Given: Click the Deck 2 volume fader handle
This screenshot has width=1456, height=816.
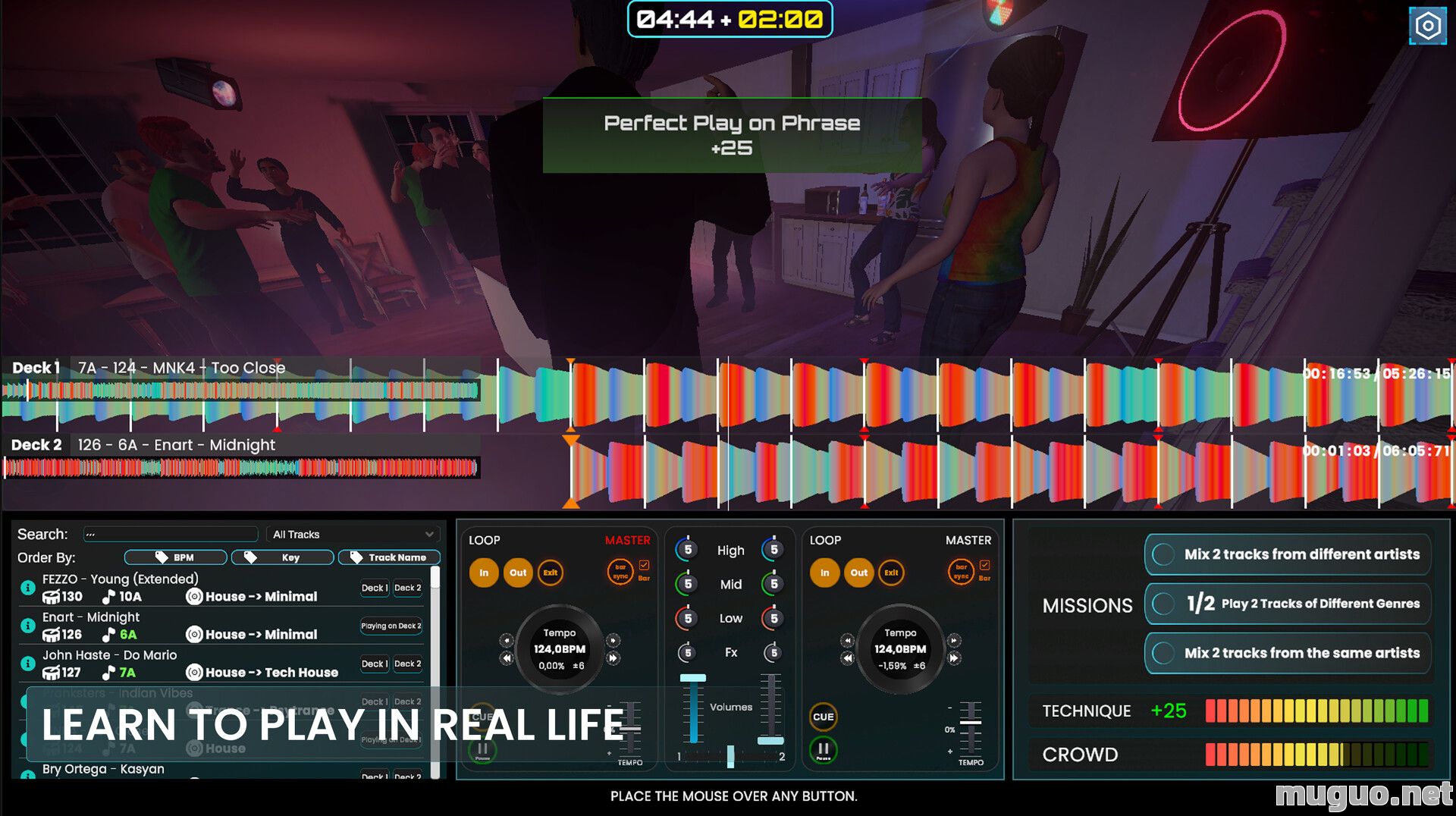Looking at the screenshot, I should pos(770,740).
